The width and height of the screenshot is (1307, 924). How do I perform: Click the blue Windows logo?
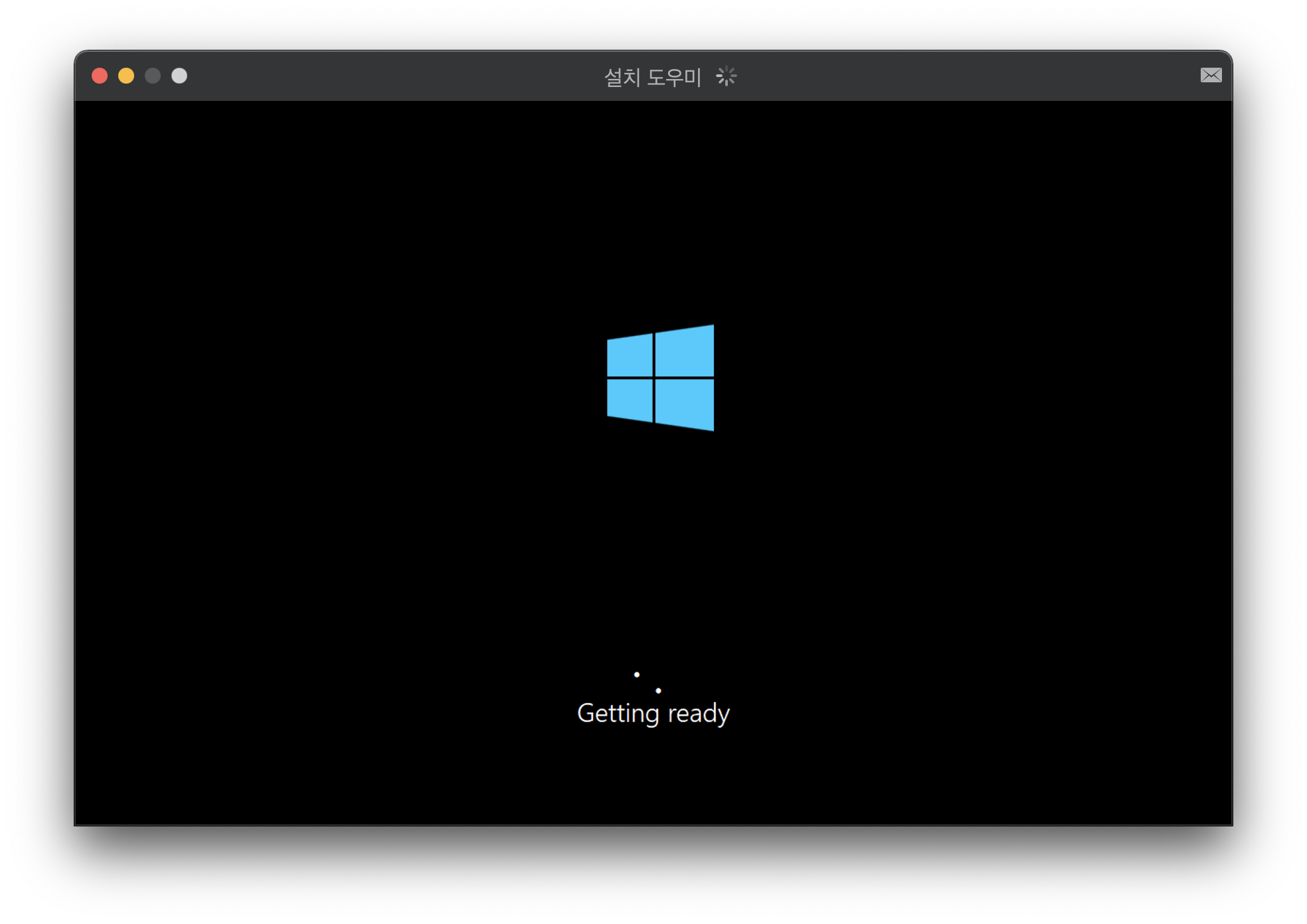pyautogui.click(x=660, y=378)
